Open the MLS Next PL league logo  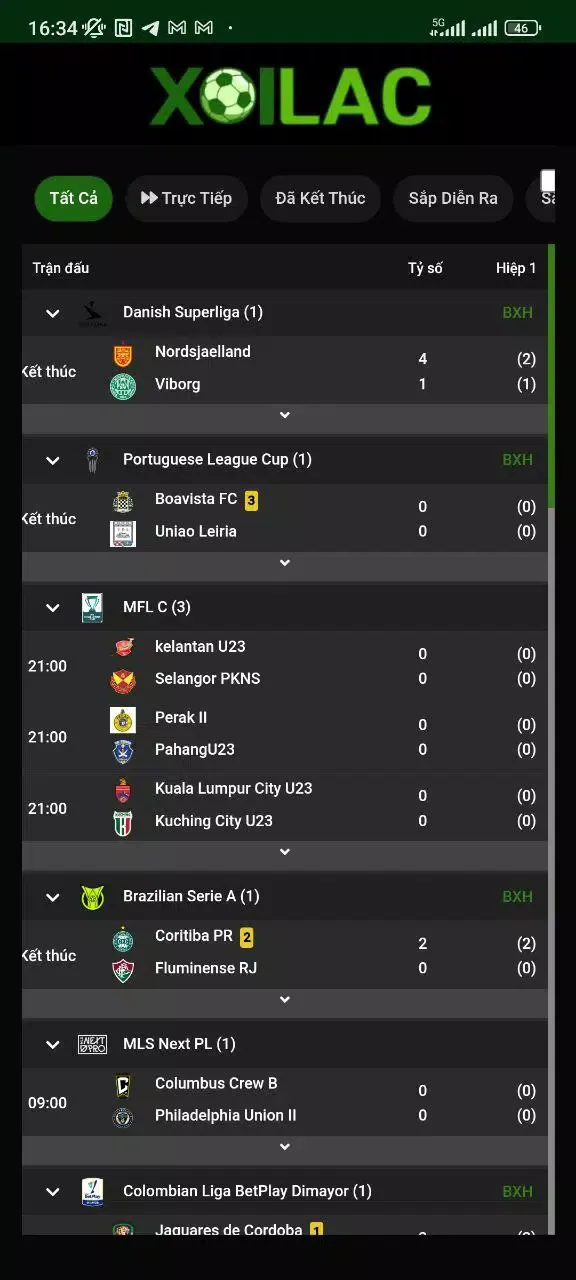tap(93, 1044)
